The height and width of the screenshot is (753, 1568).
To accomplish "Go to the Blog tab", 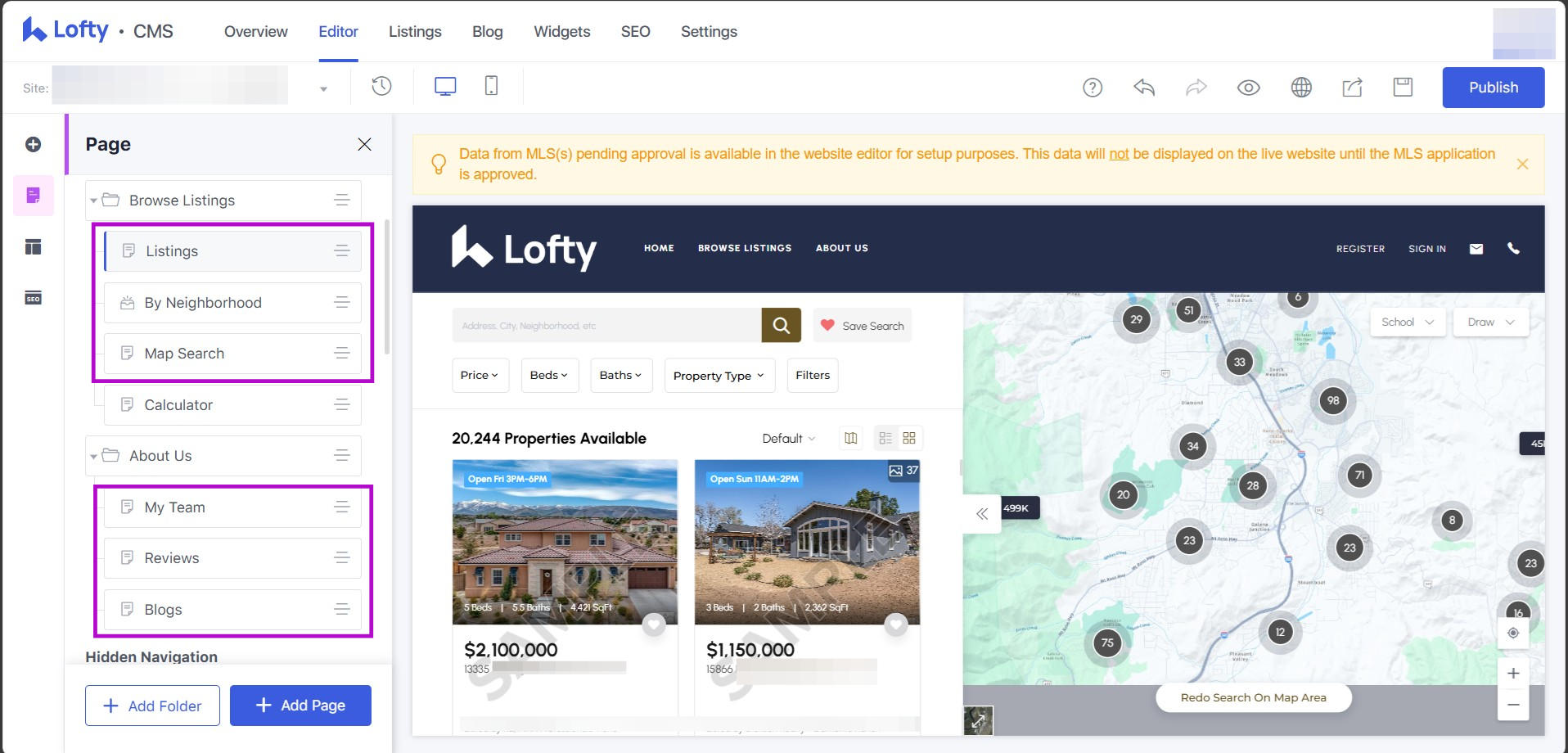I will (x=487, y=31).
